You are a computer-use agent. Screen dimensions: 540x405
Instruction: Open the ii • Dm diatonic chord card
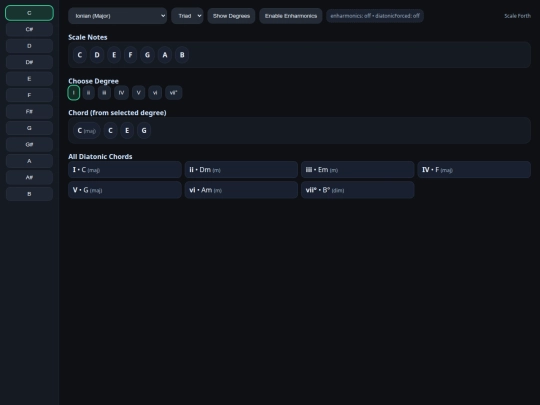tap(241, 170)
